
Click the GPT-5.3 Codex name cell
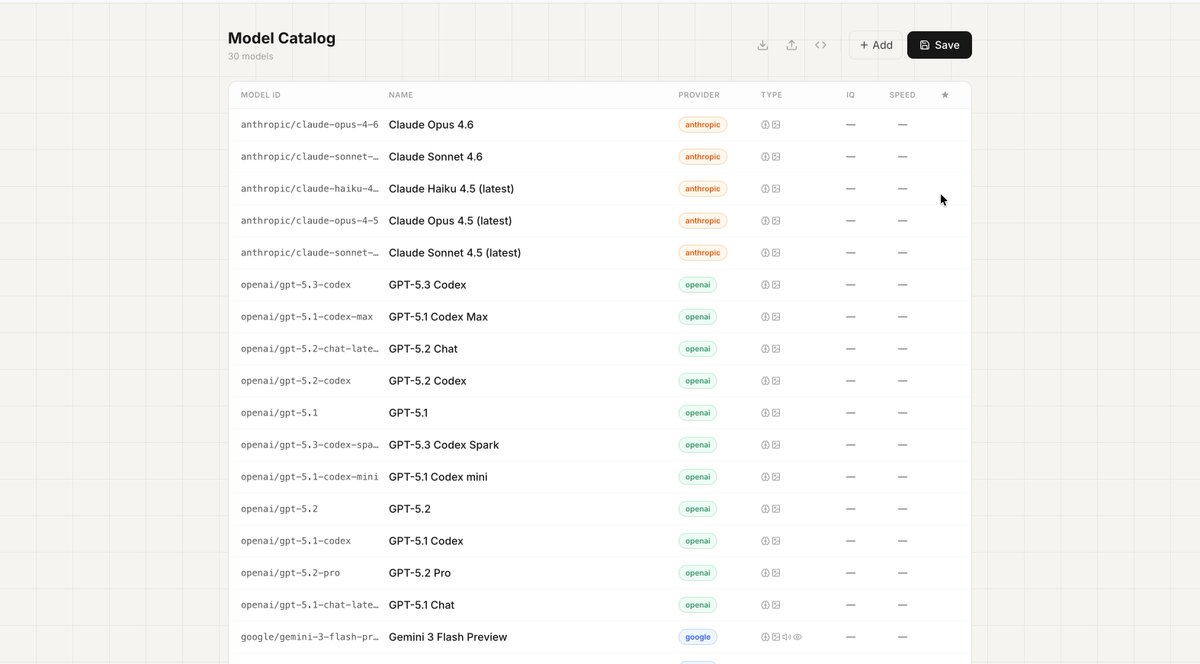click(x=428, y=285)
